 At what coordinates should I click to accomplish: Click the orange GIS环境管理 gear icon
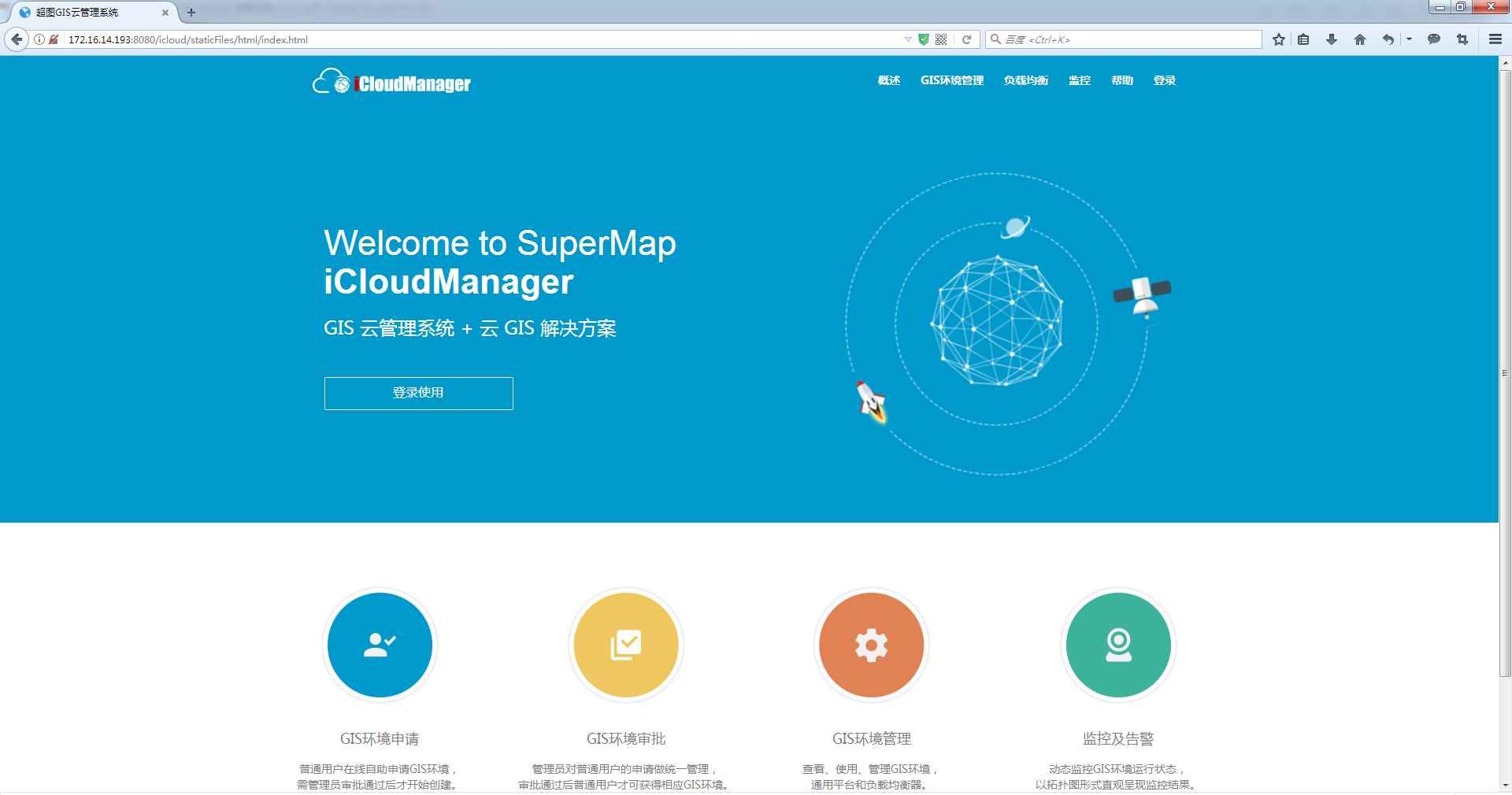pyautogui.click(x=872, y=645)
